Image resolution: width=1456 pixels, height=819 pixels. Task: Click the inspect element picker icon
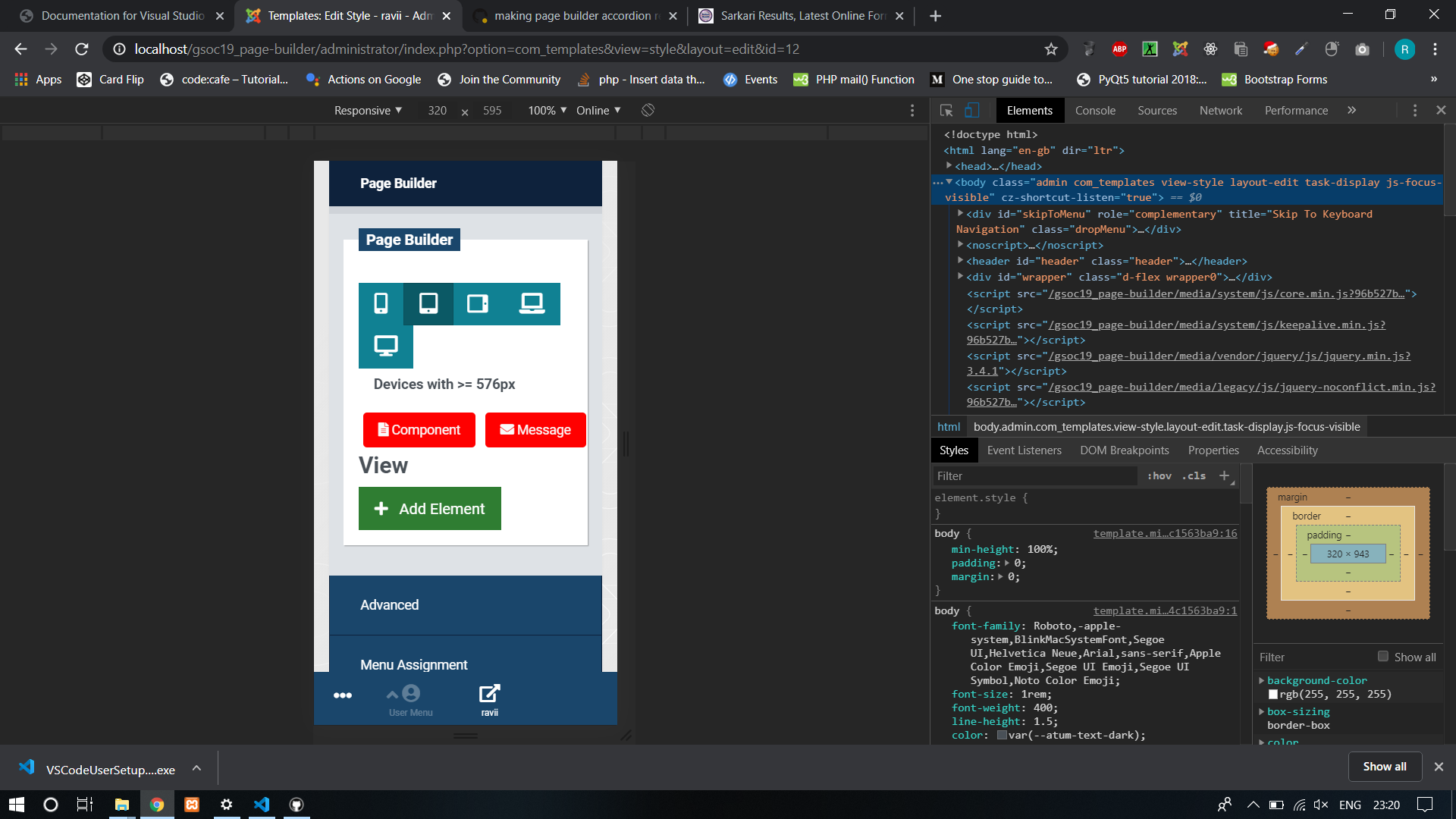946,111
